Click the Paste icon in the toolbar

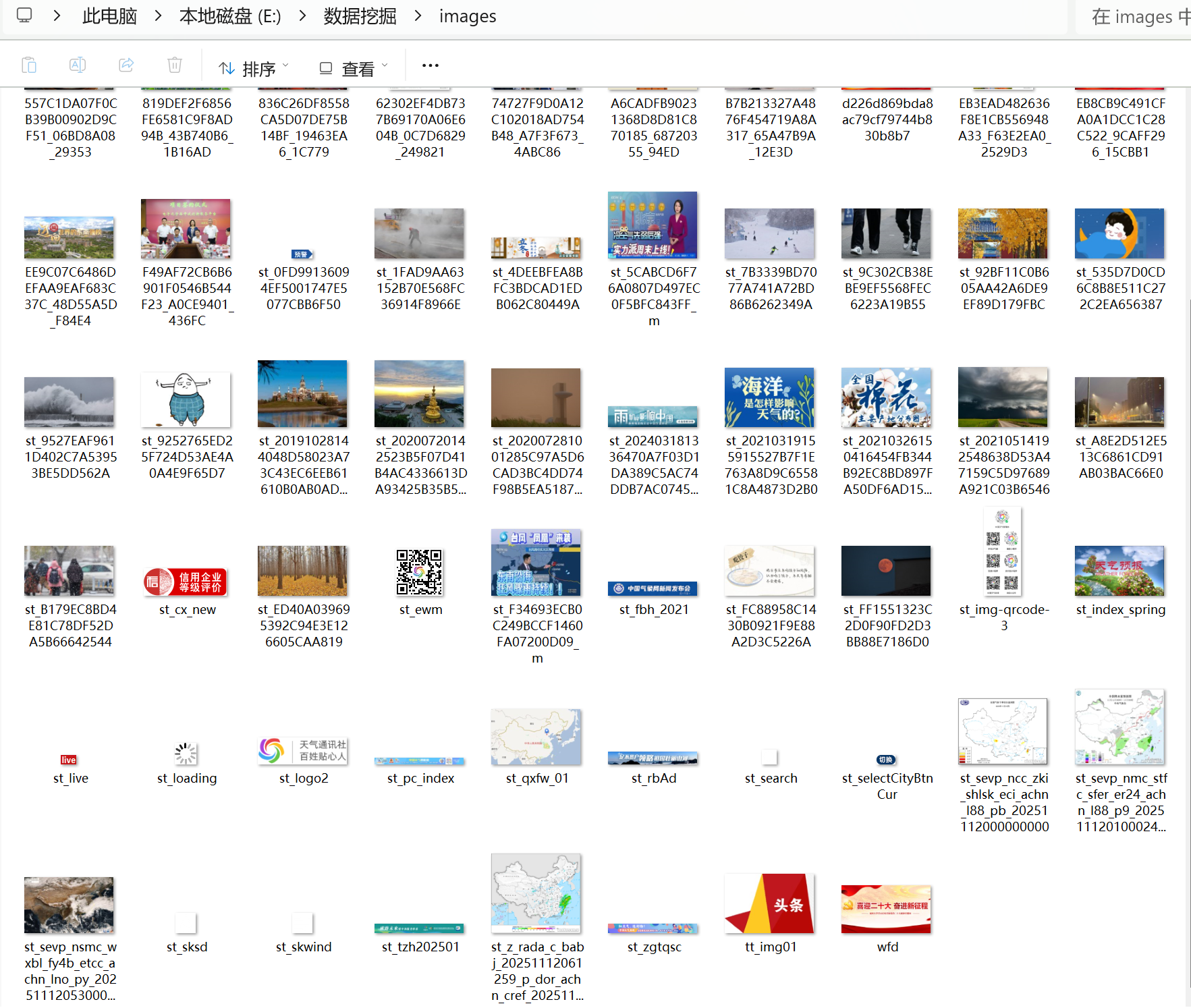point(29,65)
